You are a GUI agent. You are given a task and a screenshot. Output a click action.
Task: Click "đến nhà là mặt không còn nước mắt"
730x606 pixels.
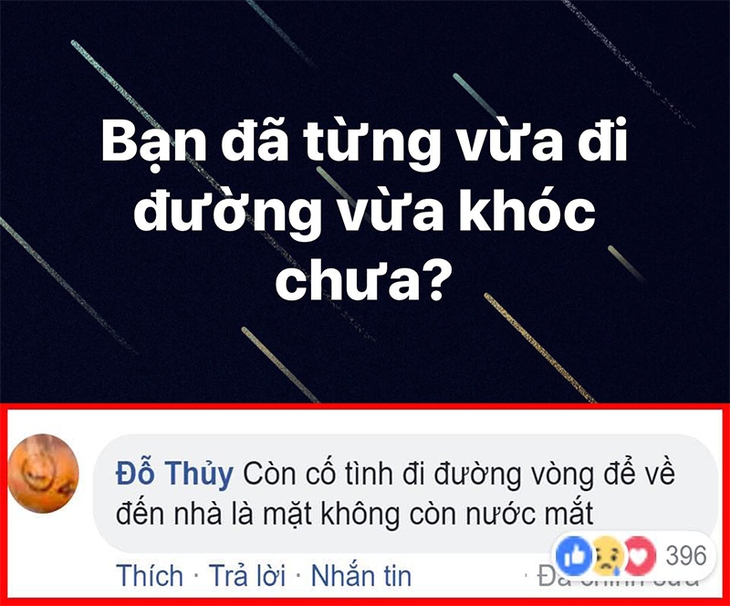pos(355,514)
